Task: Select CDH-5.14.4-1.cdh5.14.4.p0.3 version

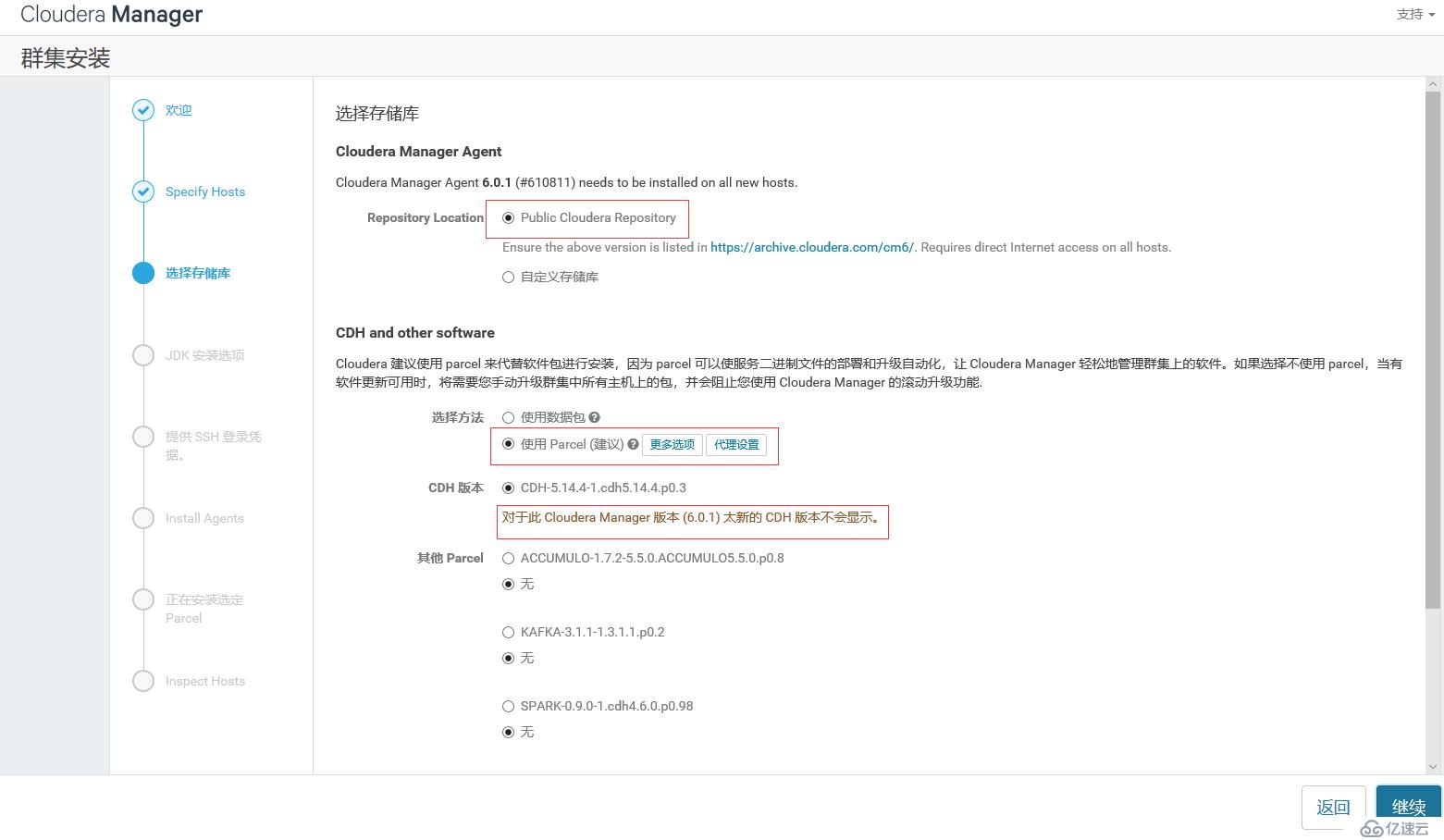Action: pos(508,488)
